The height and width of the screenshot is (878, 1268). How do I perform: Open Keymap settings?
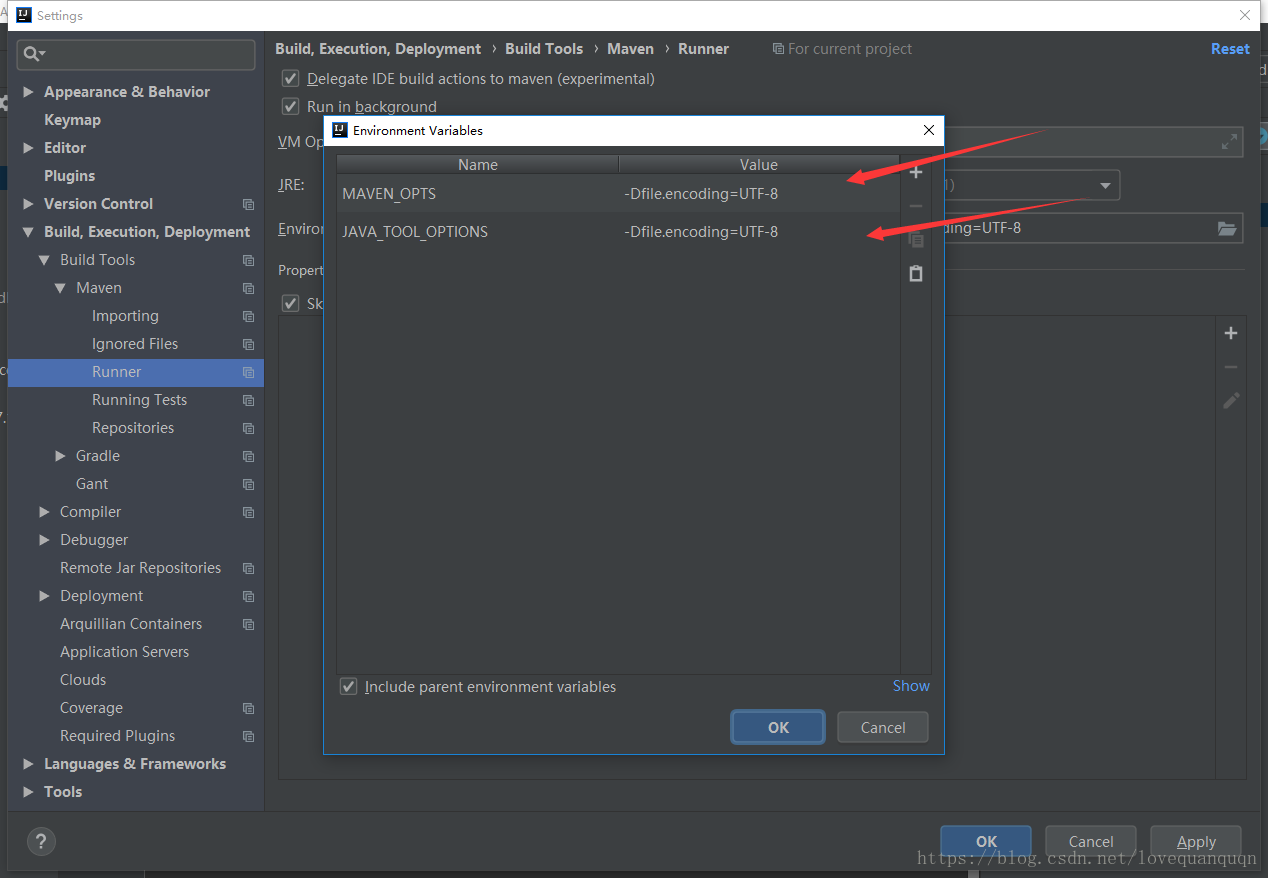click(72, 120)
